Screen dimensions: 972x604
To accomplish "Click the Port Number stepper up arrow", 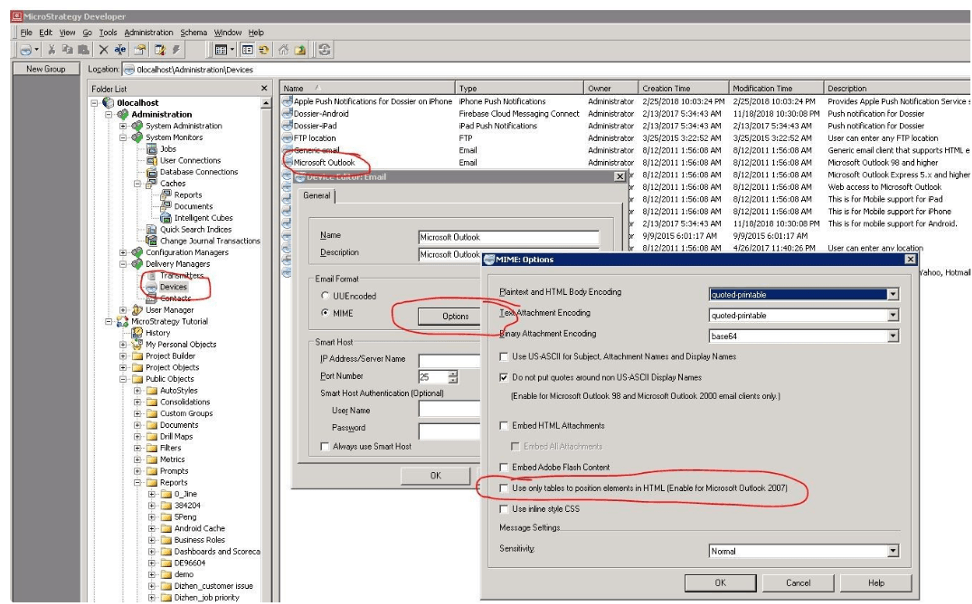I will [x=453, y=373].
